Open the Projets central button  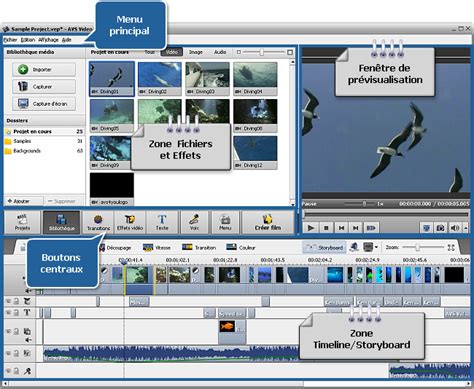tap(22, 222)
